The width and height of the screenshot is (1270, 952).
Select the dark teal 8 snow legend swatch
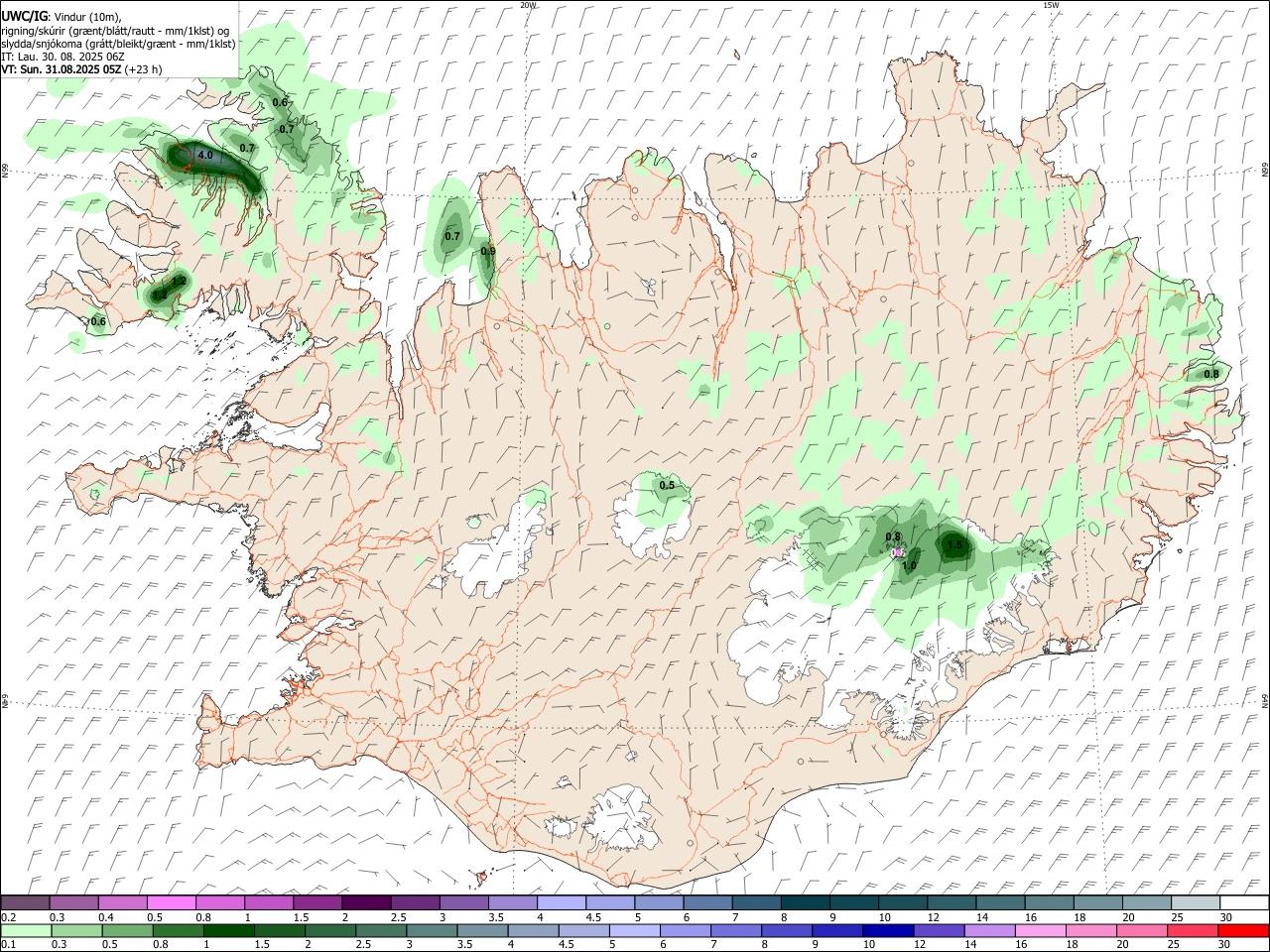point(806,903)
